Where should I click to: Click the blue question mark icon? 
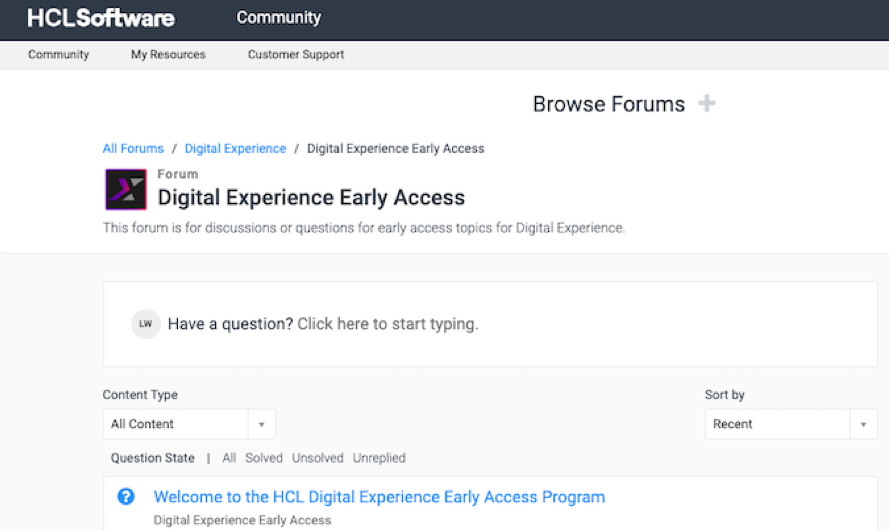click(x=126, y=496)
